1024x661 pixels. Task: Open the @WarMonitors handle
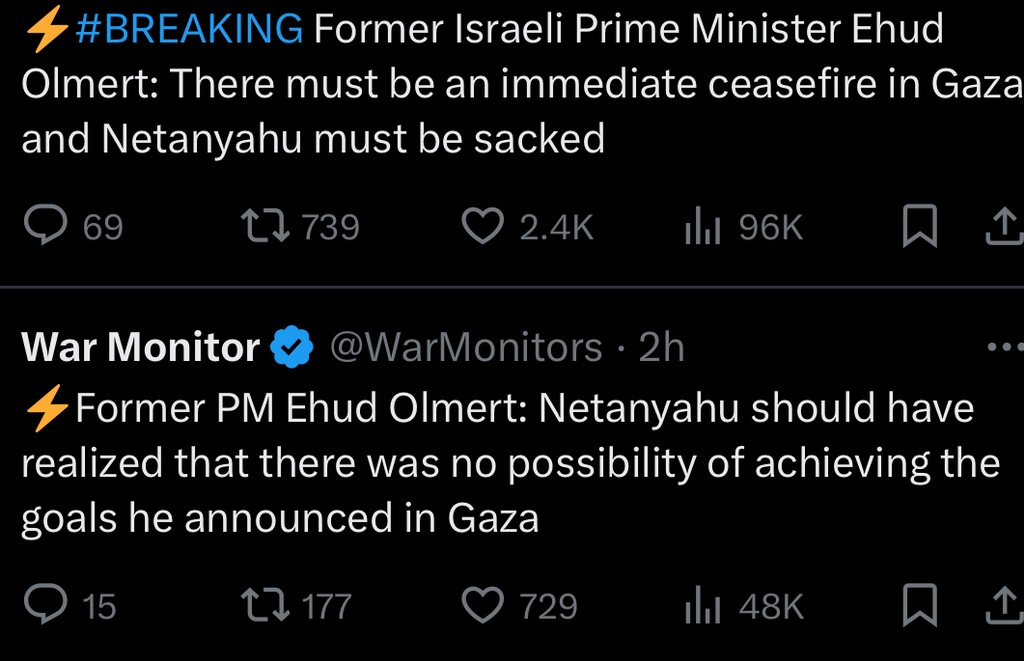[x=466, y=348]
